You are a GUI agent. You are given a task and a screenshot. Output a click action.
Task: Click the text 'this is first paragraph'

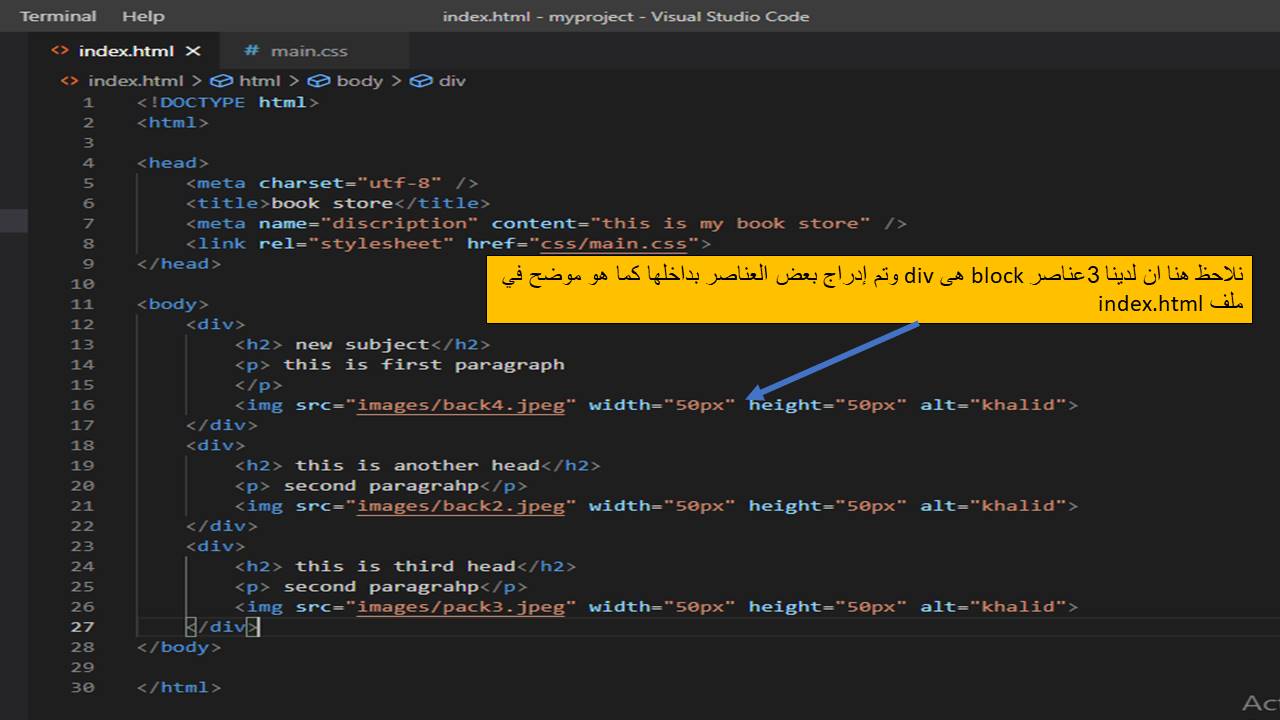pos(424,365)
